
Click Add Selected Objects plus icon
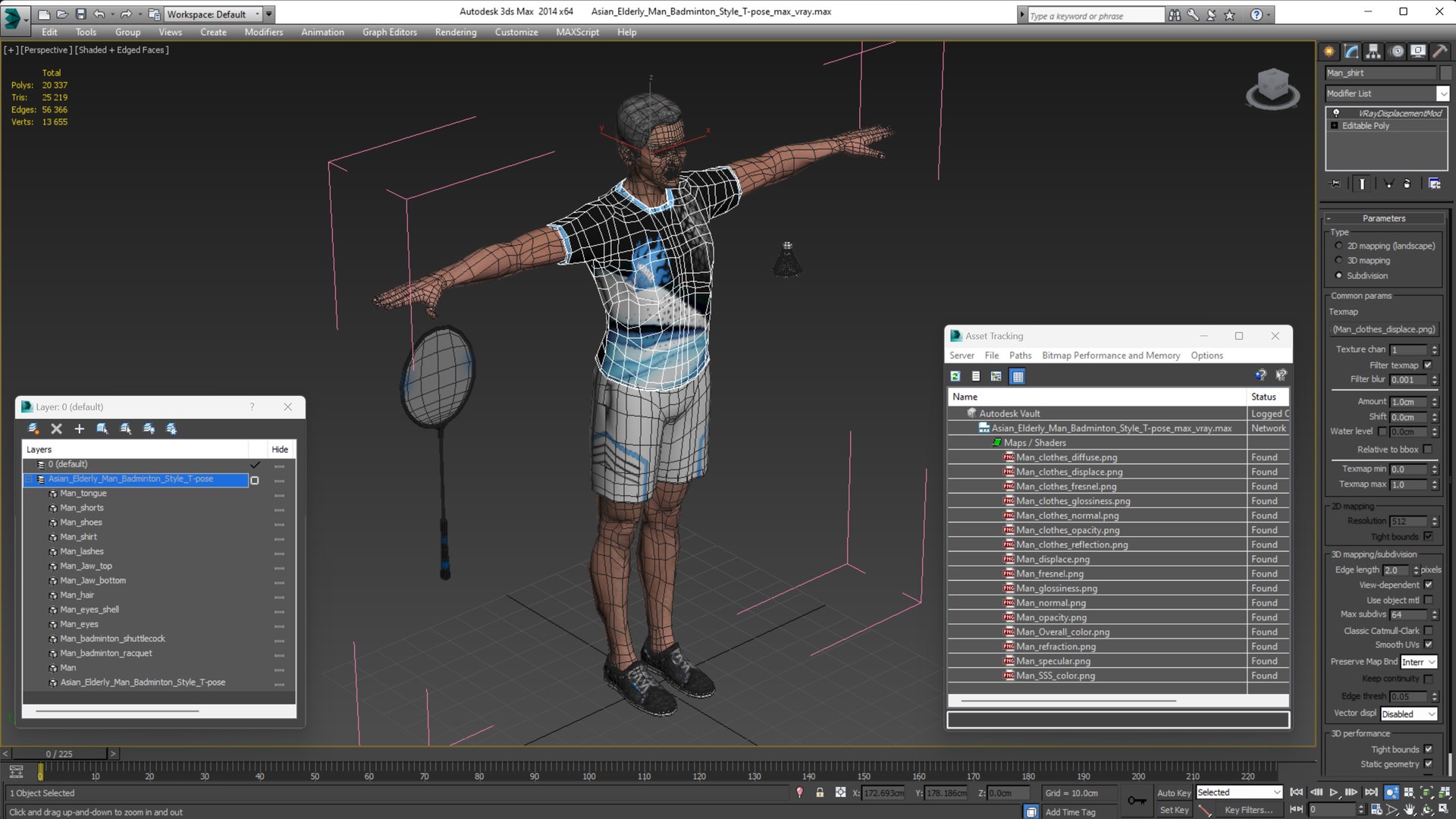(79, 428)
